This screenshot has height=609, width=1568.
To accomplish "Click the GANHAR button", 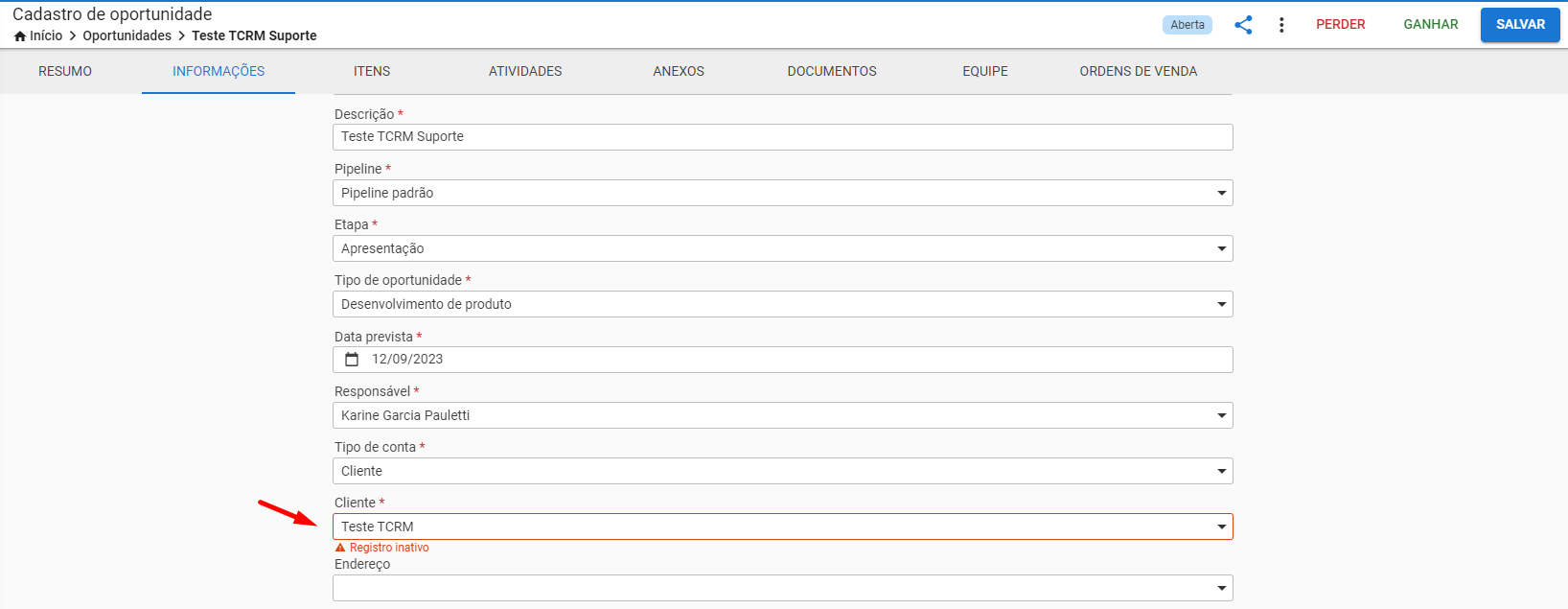I will pos(1431,25).
